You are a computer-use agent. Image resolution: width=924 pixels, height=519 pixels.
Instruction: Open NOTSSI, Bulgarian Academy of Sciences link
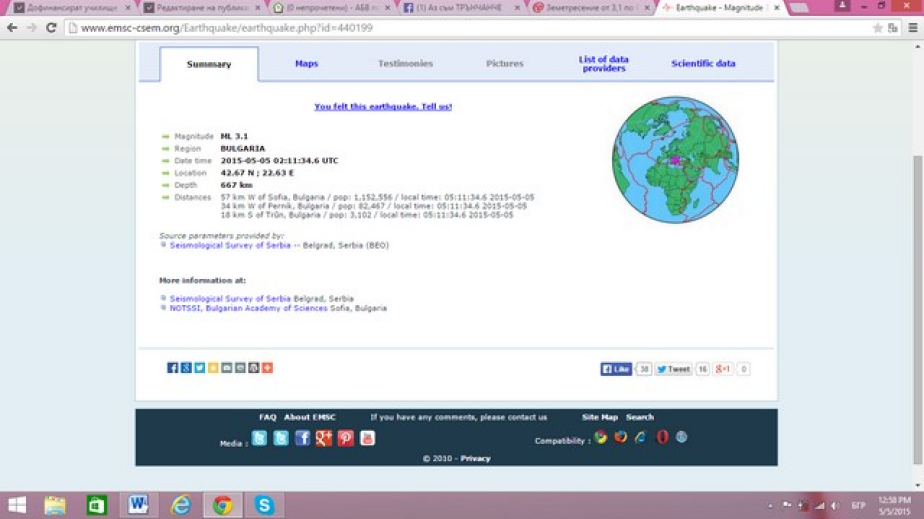[248, 309]
